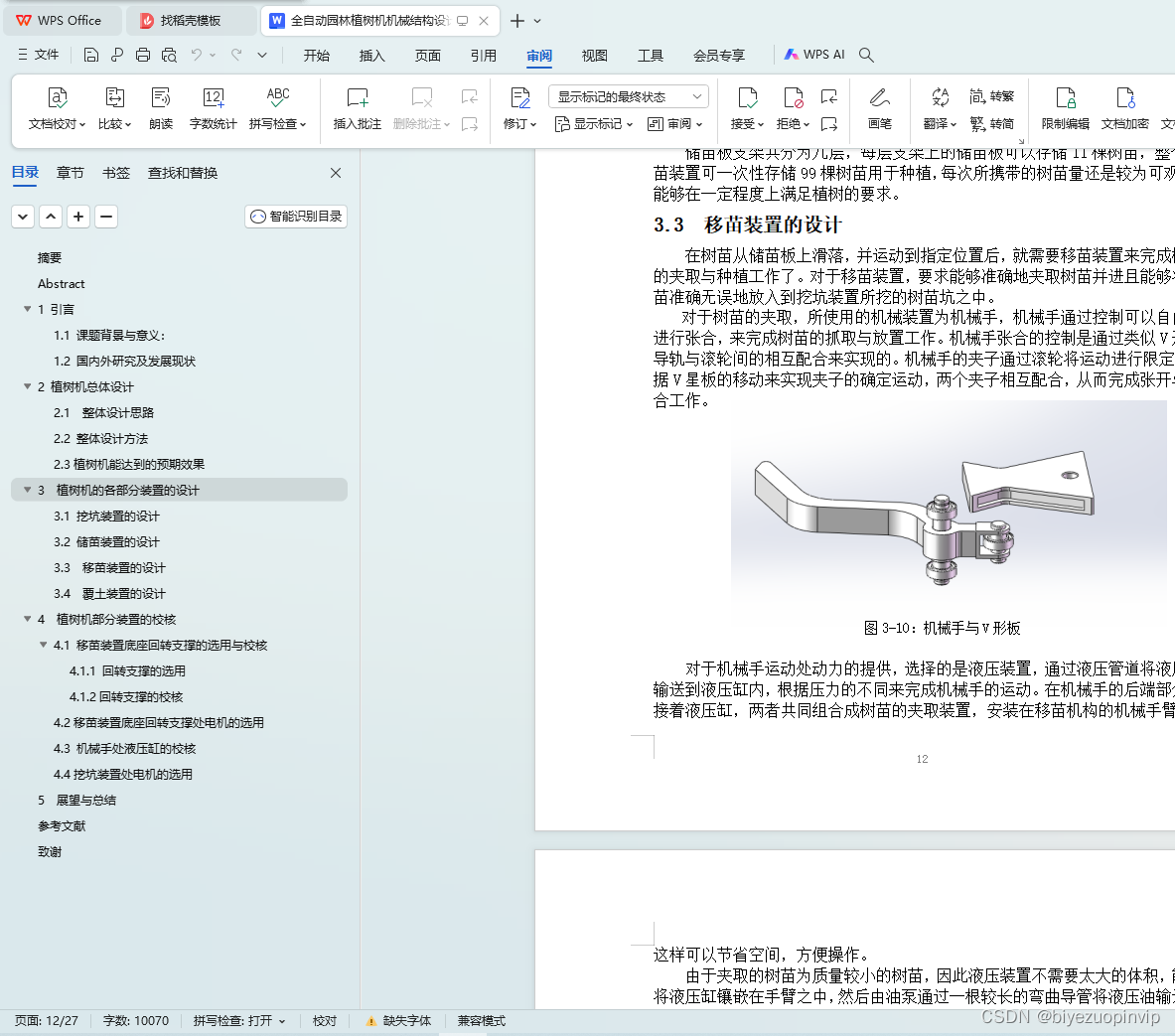
Task: Collapse the 4.1 移苗装置底座回转支撑 section
Action: (44, 645)
